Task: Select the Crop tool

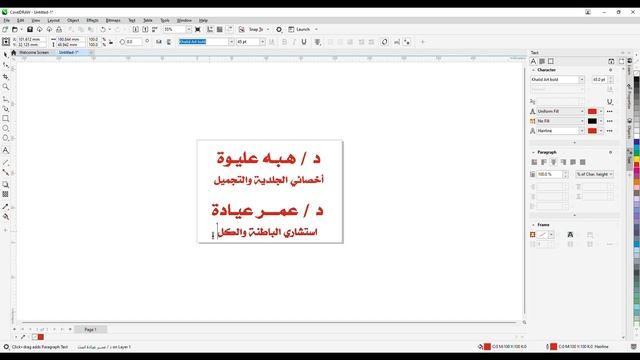Action: click(x=5, y=76)
